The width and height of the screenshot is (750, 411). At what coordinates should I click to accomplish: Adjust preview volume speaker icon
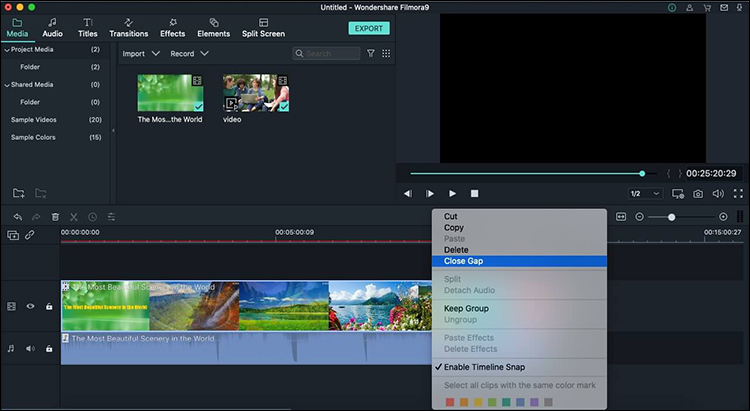click(718, 193)
